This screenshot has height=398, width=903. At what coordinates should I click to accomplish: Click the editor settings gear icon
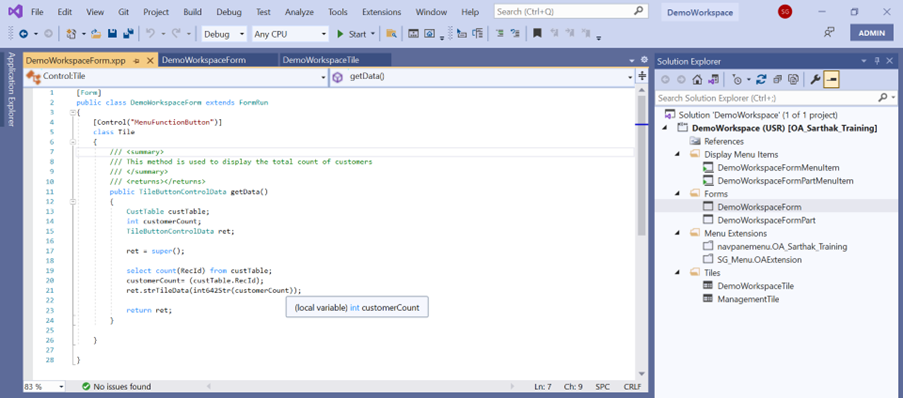(644, 60)
